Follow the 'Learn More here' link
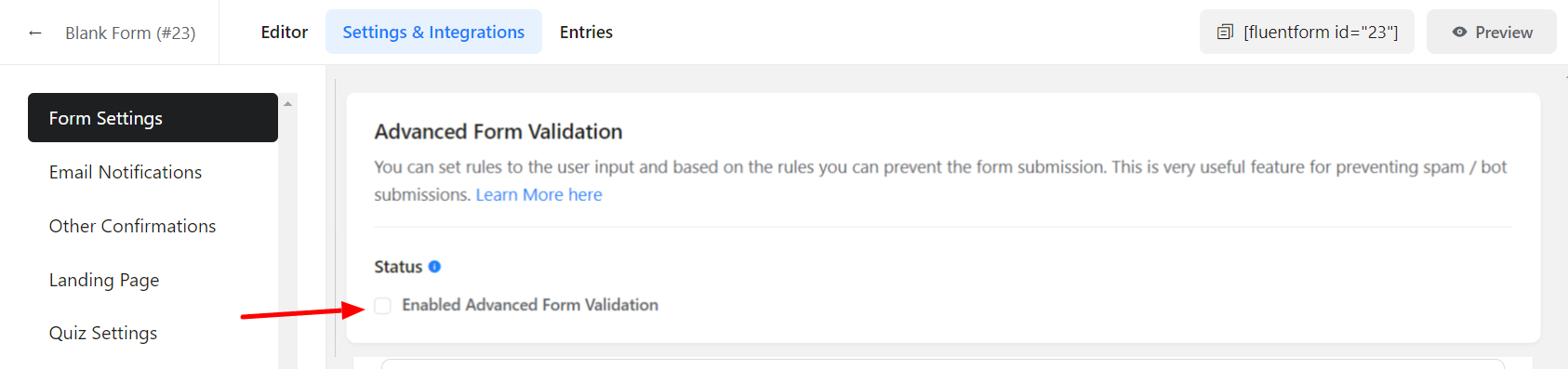1568x369 pixels. point(539,194)
